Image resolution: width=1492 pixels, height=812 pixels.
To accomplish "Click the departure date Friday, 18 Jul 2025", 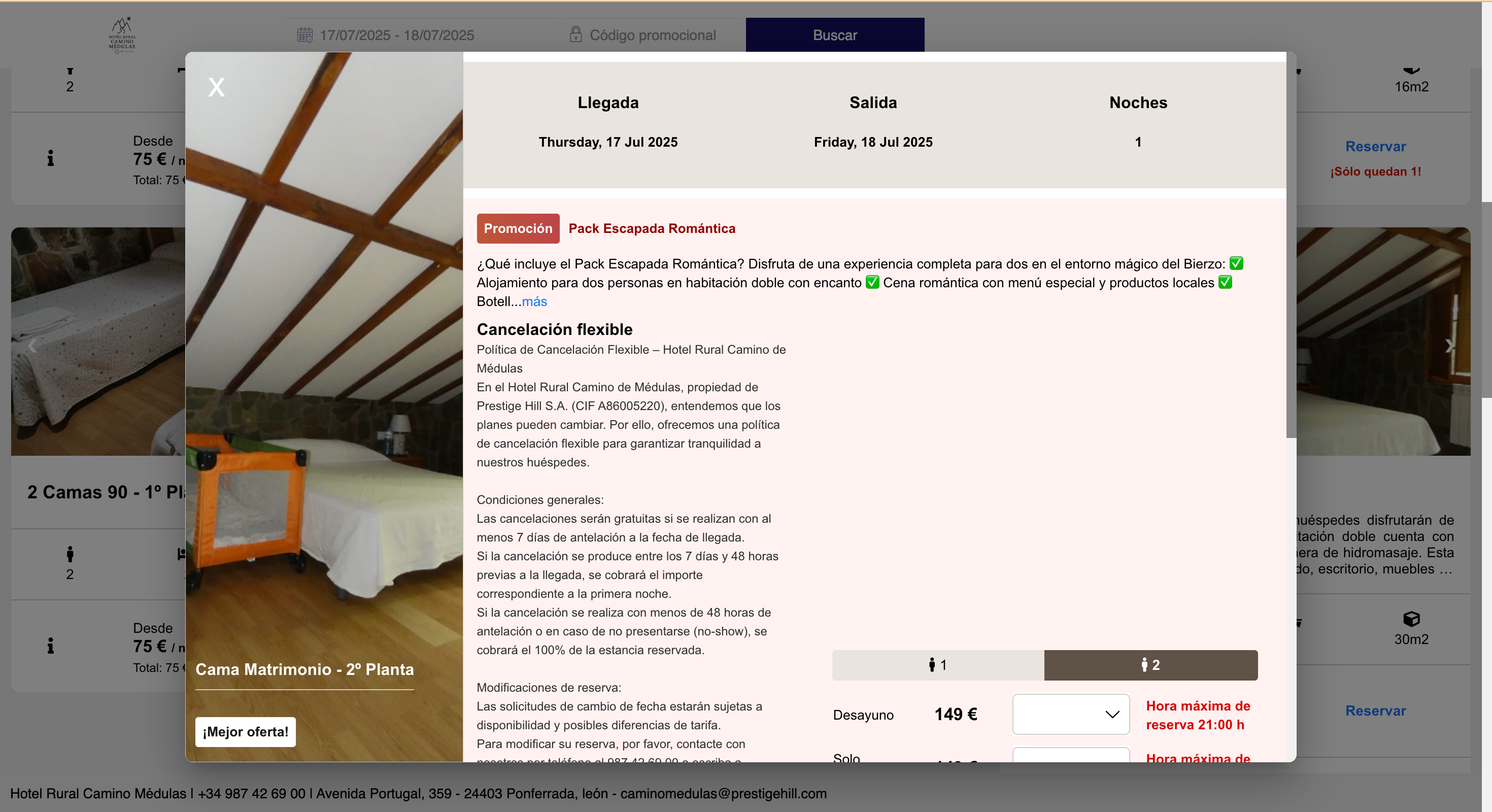I will click(x=873, y=142).
